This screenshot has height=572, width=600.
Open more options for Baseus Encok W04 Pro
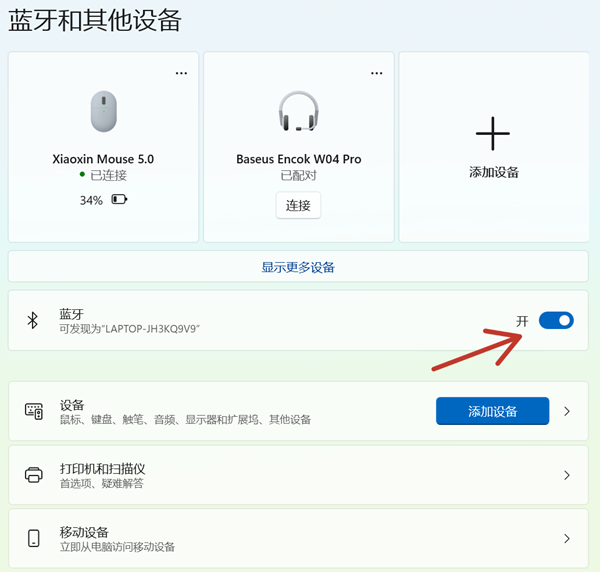[x=376, y=73]
